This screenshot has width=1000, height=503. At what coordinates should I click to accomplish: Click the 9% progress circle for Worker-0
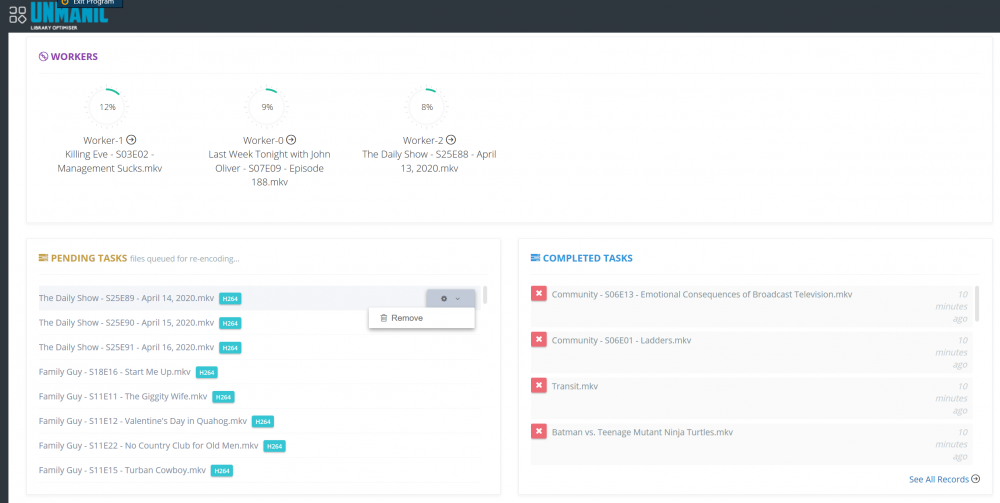267,107
